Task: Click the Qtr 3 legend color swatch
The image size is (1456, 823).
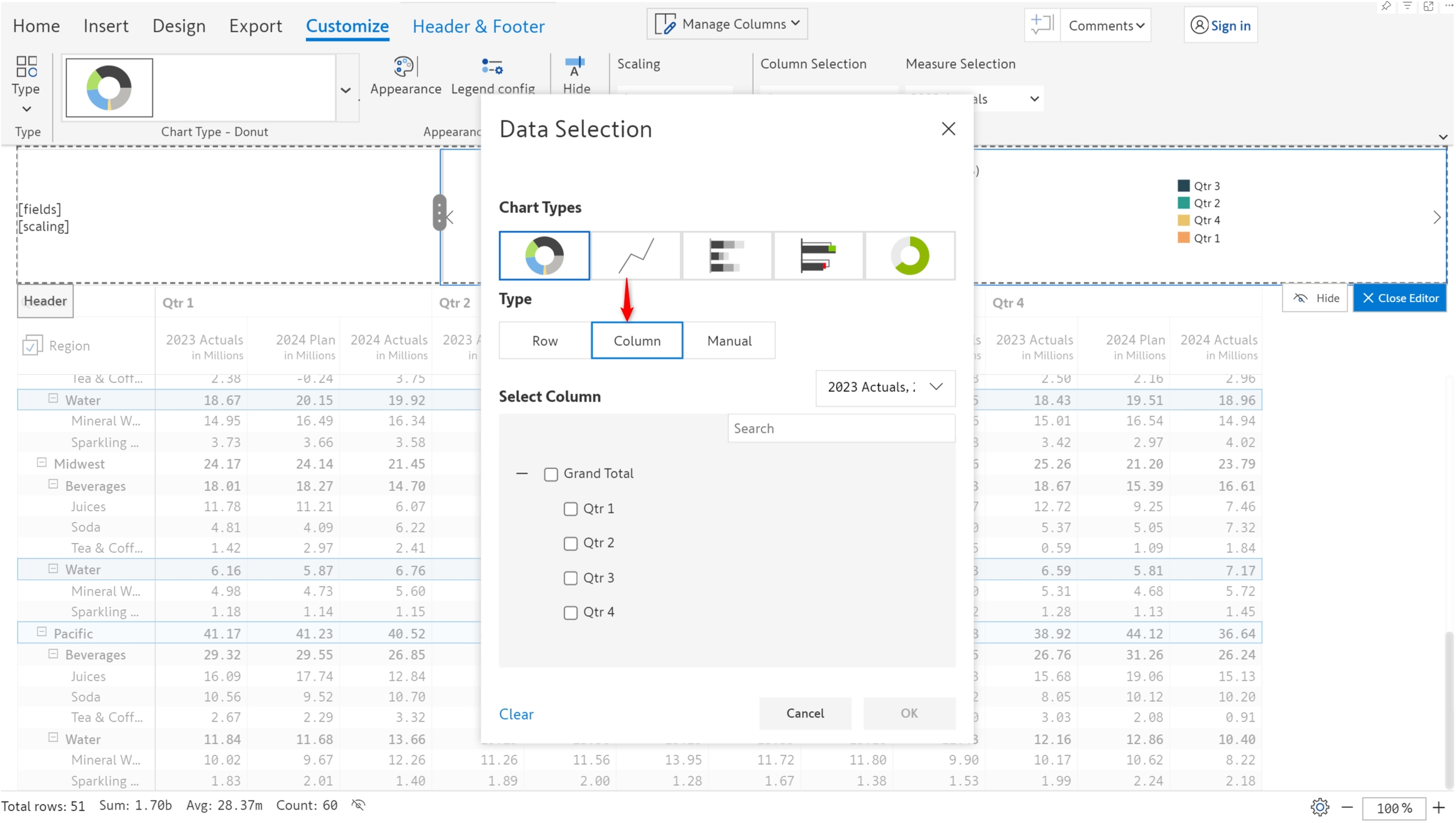Action: click(x=1183, y=186)
